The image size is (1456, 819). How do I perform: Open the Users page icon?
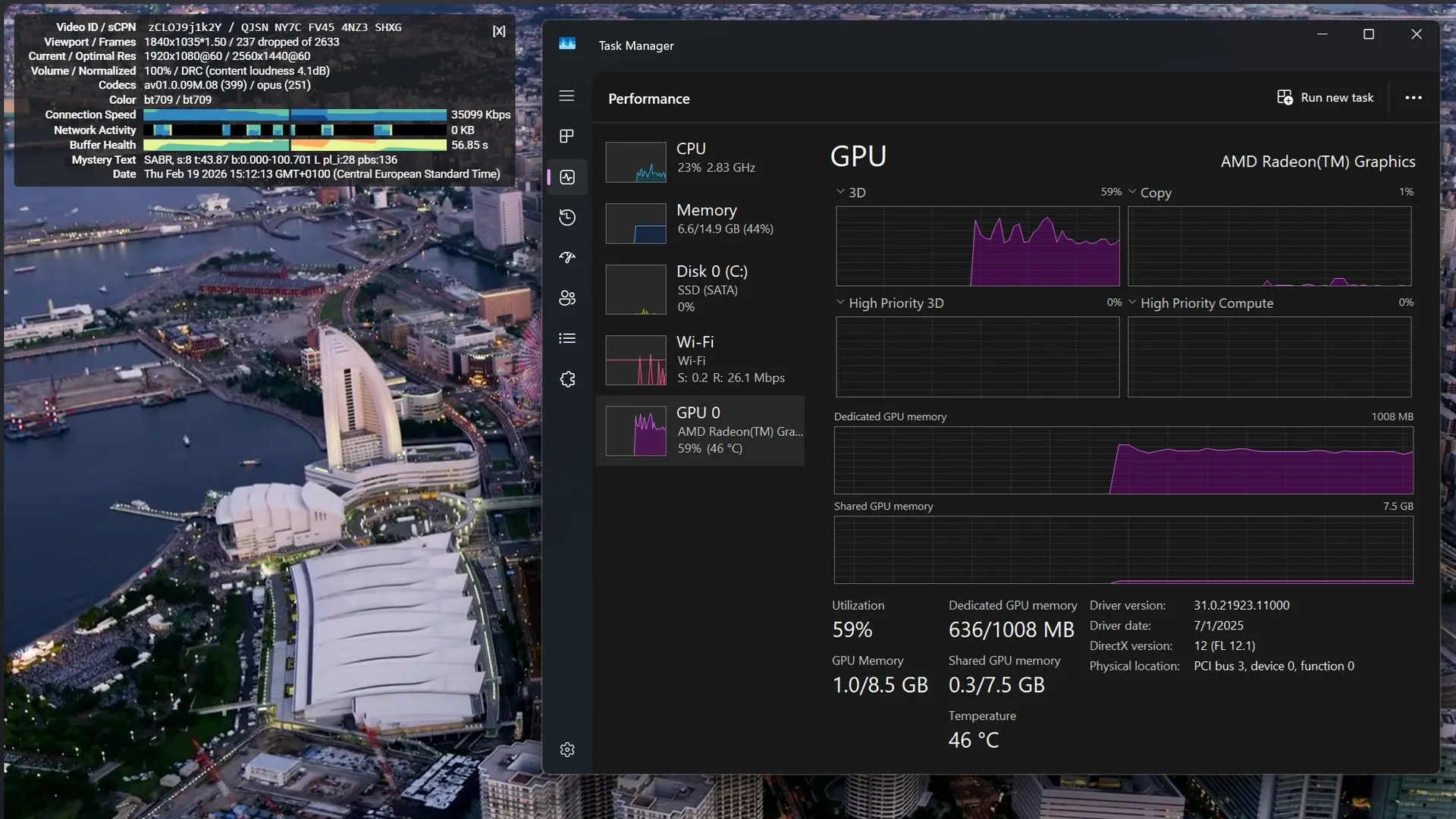pos(566,298)
